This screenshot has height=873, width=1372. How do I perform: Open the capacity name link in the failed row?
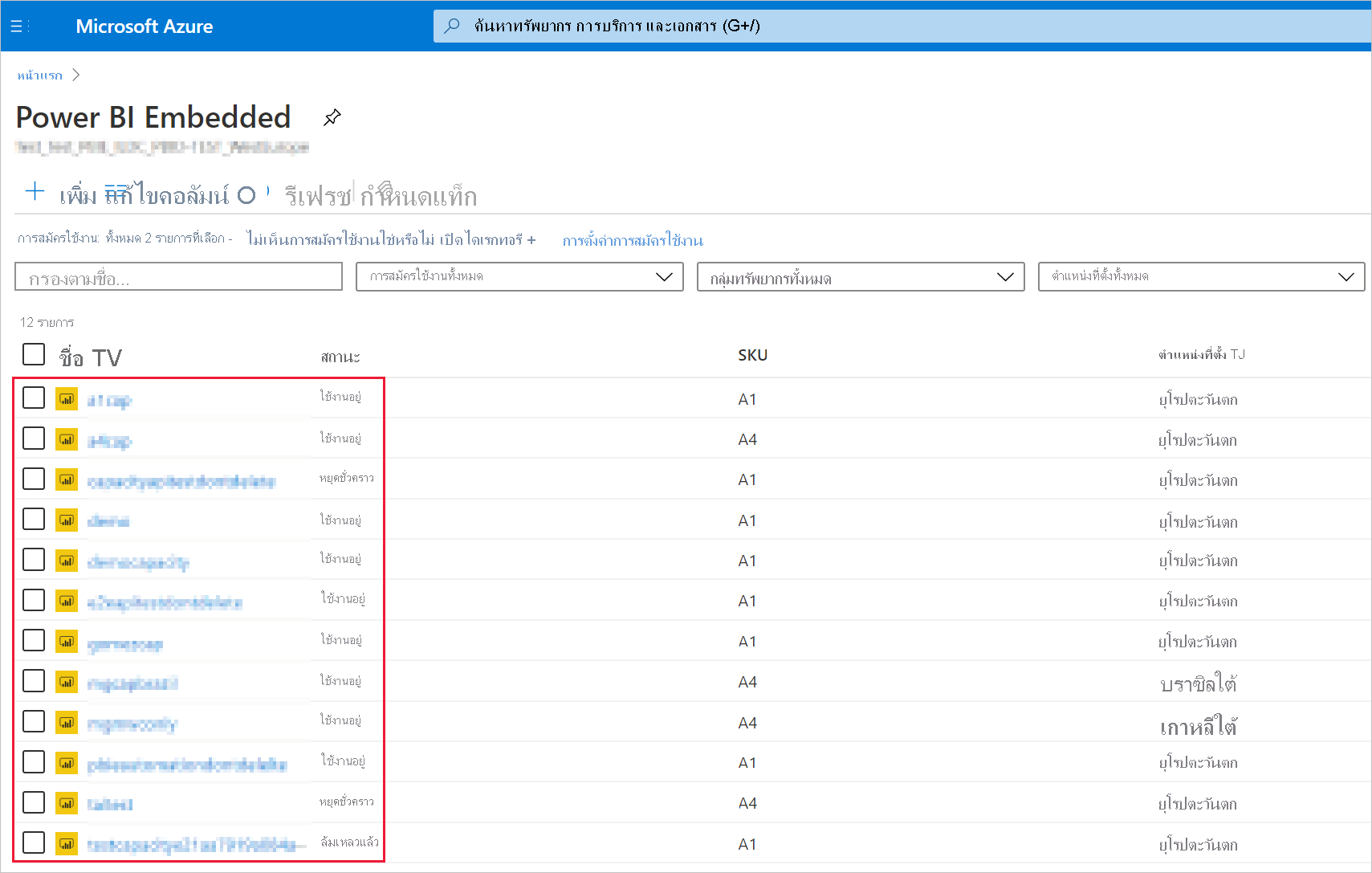click(x=197, y=845)
